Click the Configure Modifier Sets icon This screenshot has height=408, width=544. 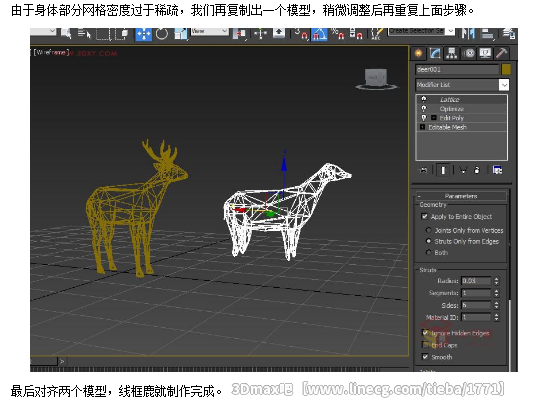click(497, 170)
